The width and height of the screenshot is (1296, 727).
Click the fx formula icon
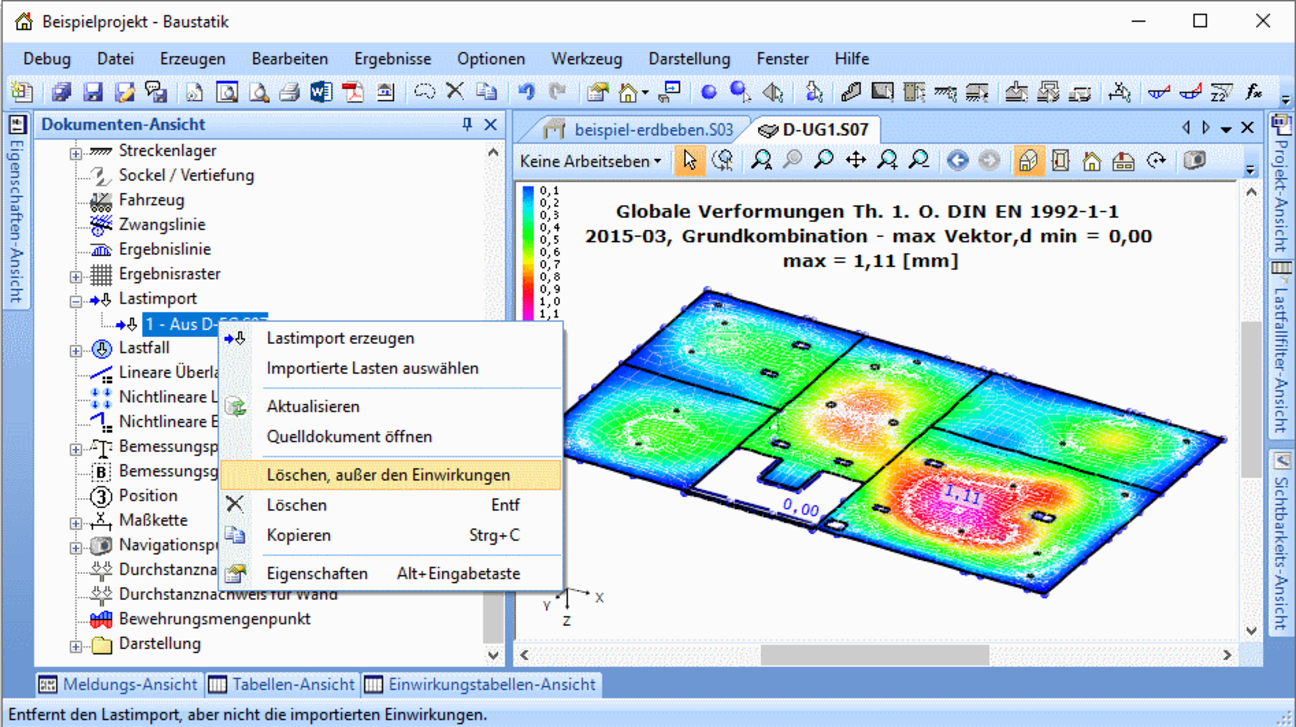point(1253,93)
